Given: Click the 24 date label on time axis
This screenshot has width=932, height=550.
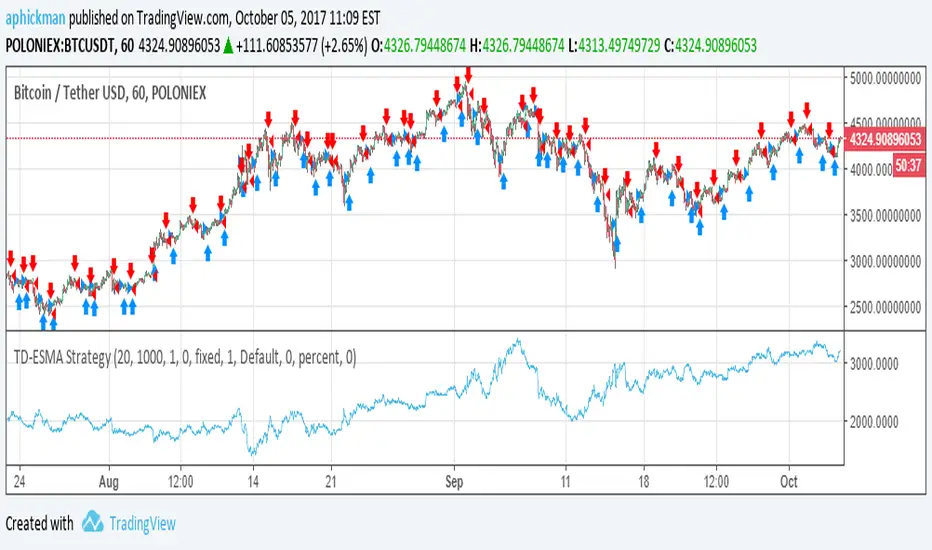Looking at the screenshot, I should point(20,481).
